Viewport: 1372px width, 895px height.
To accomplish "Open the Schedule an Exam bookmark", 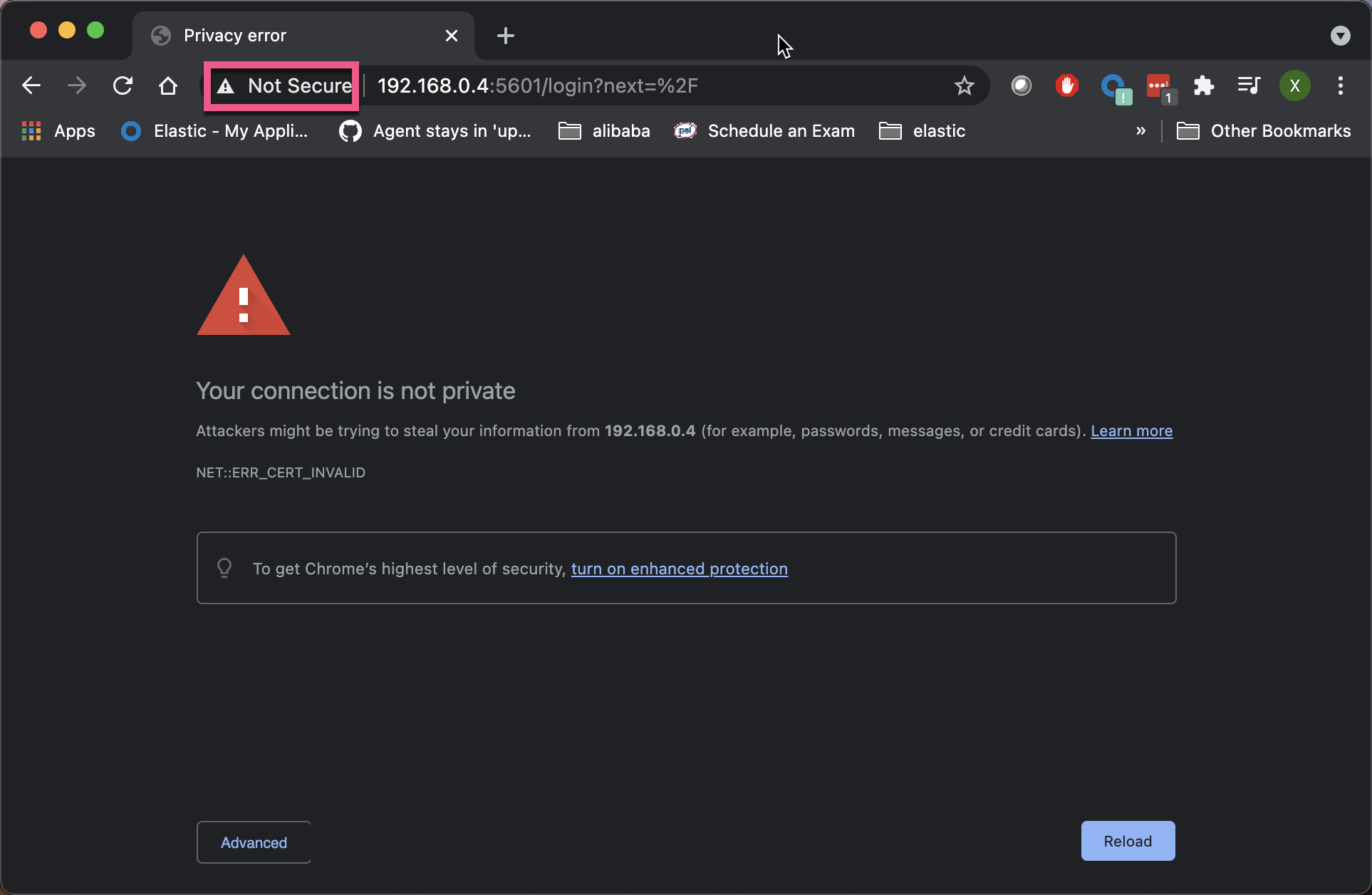I will (x=765, y=130).
